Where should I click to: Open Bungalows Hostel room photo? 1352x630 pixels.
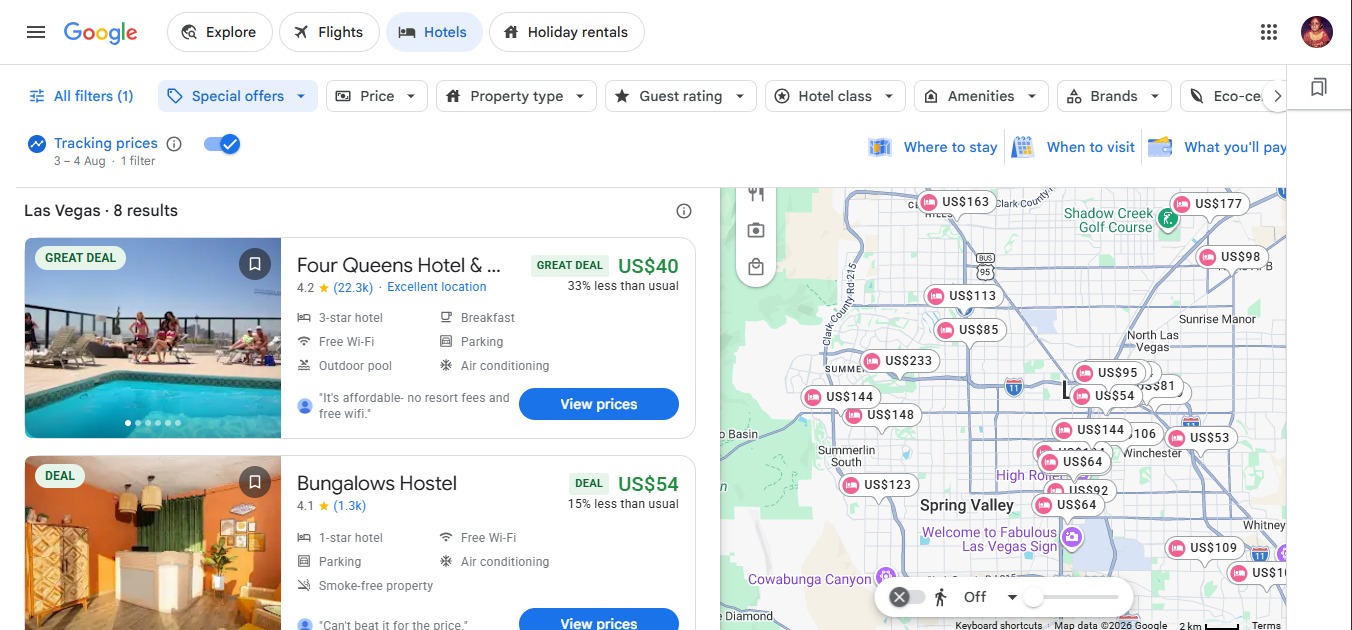point(153,543)
